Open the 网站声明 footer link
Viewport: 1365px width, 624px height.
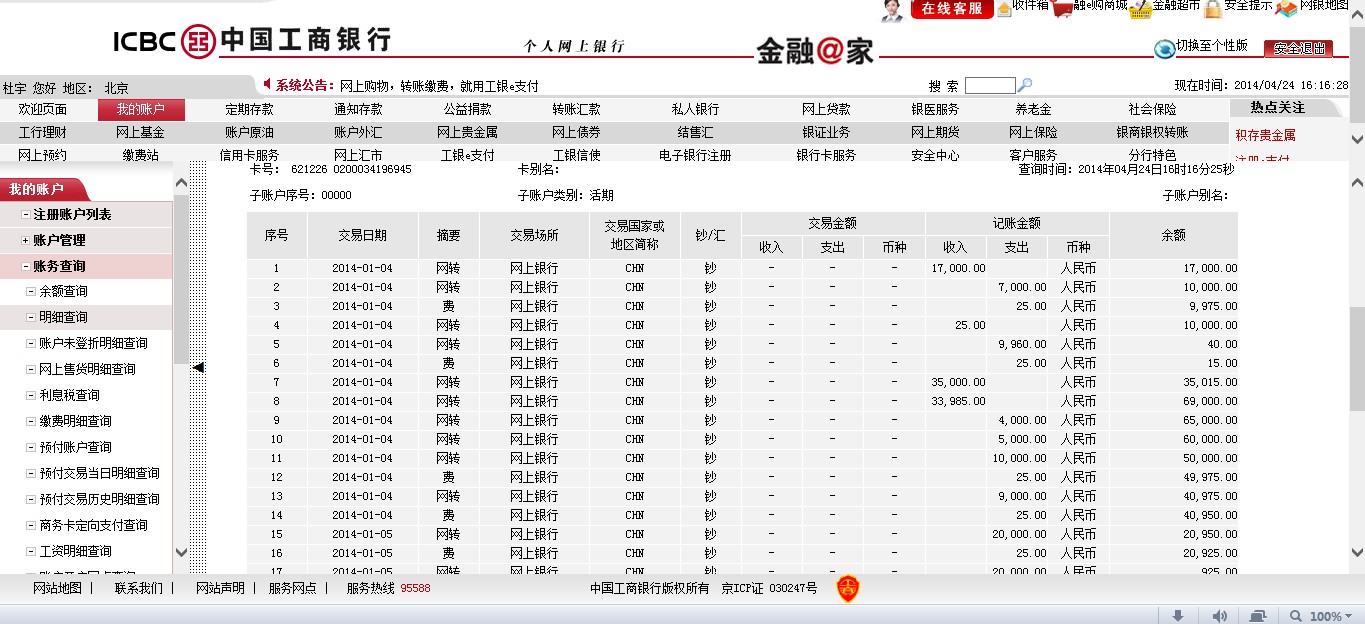click(x=220, y=588)
